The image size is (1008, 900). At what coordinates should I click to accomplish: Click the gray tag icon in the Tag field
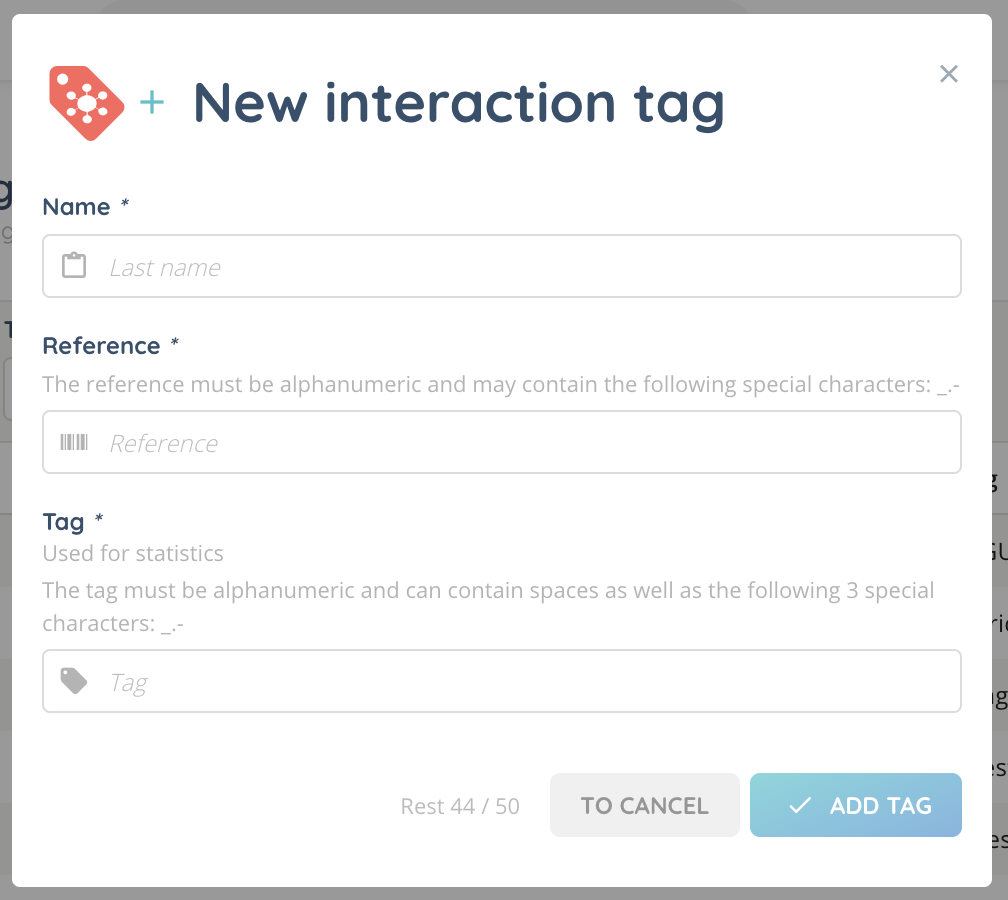click(74, 681)
